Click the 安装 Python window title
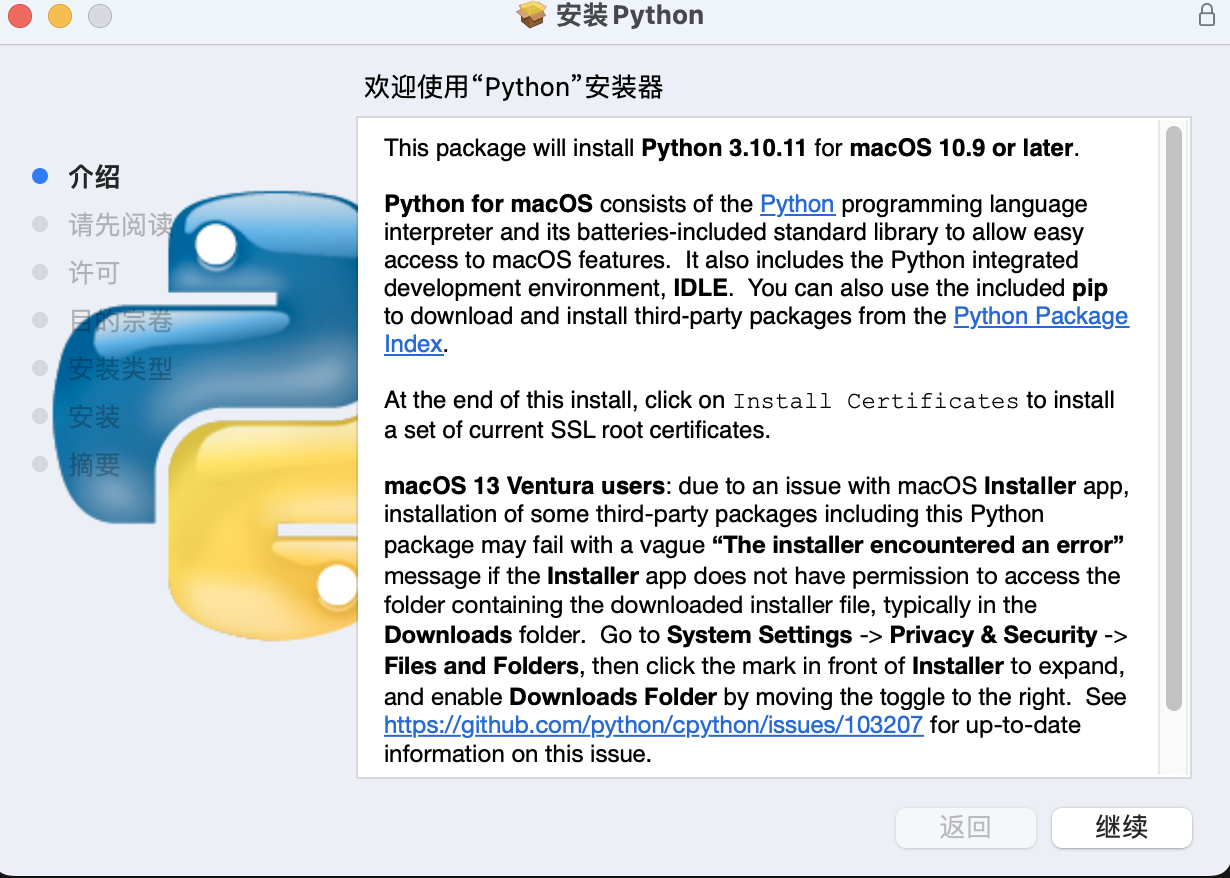Viewport: 1230px width, 878px height. (630, 15)
